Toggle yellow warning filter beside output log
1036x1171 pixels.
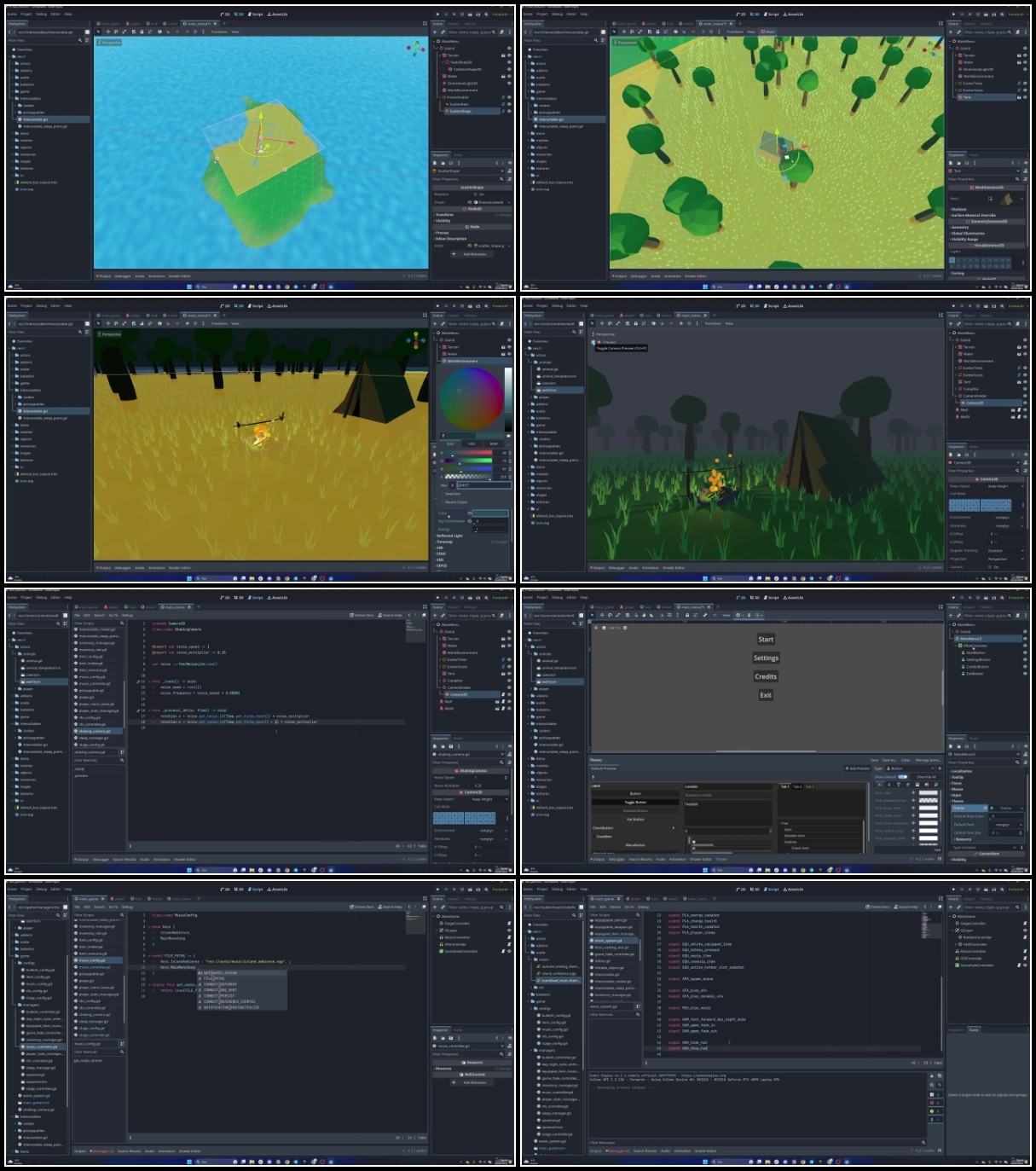935,1111
